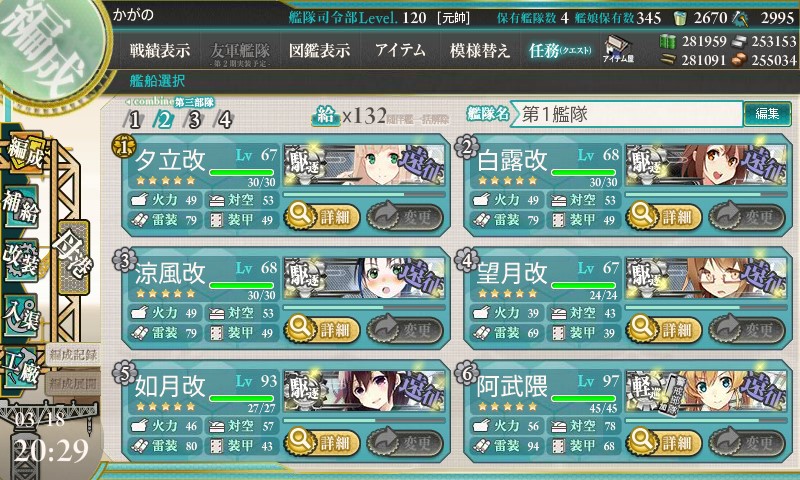Viewport: 800px width, 480px height.
Task: Open the アイテム屋 shop icon
Action: [618, 49]
